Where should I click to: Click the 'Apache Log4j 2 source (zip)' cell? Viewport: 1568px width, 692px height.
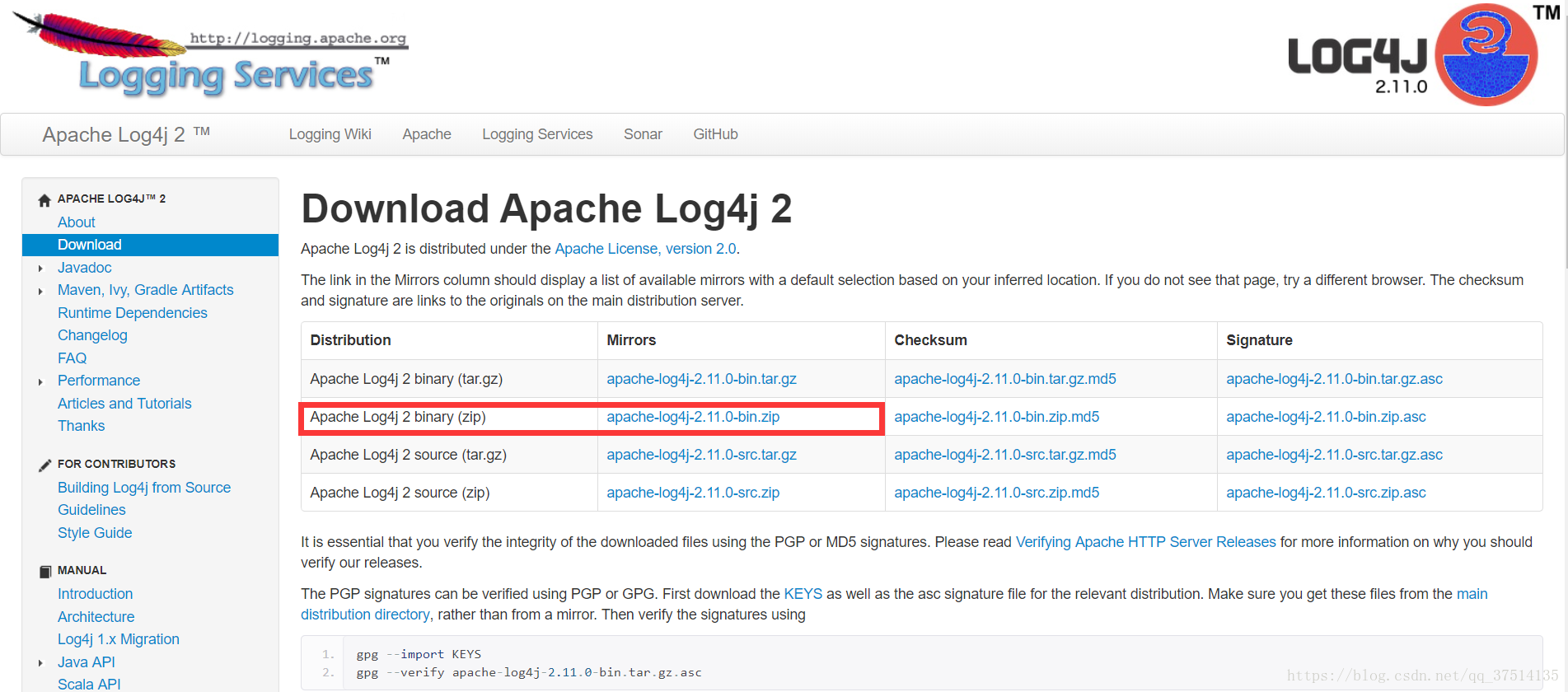(x=449, y=493)
